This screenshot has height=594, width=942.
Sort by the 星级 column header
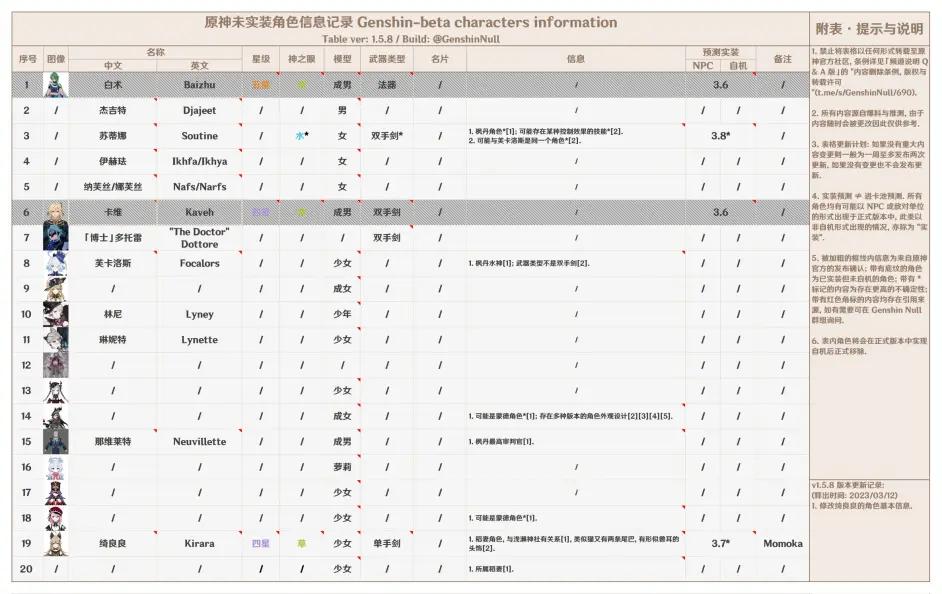click(x=261, y=58)
